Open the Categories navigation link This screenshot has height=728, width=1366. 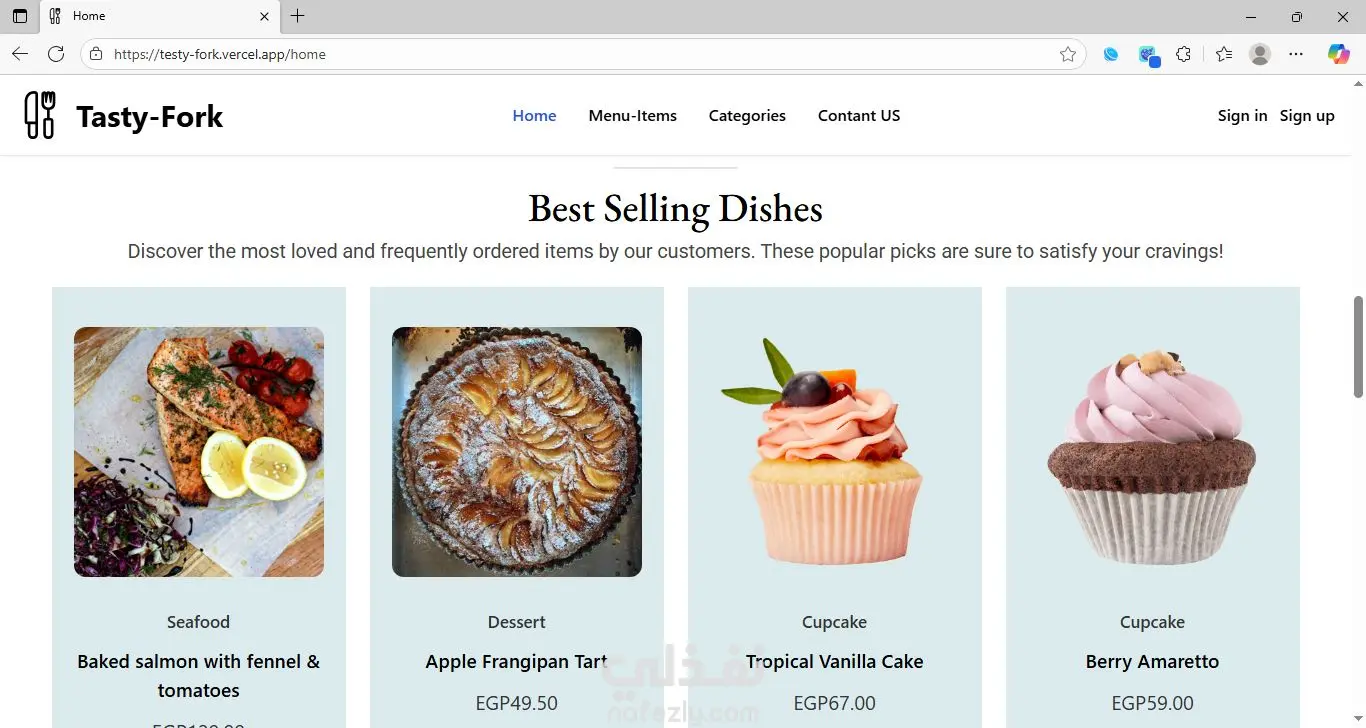[x=747, y=116]
